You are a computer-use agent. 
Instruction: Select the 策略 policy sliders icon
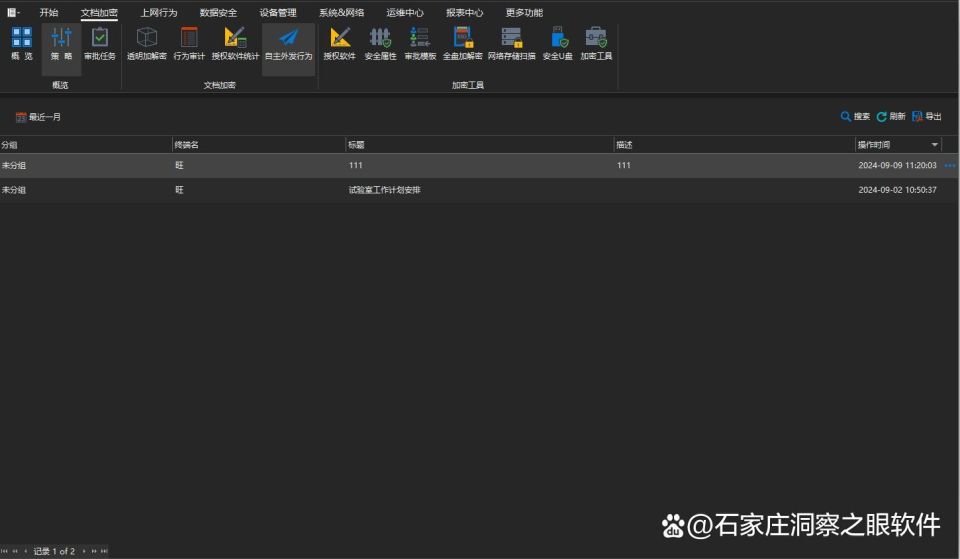point(61,43)
